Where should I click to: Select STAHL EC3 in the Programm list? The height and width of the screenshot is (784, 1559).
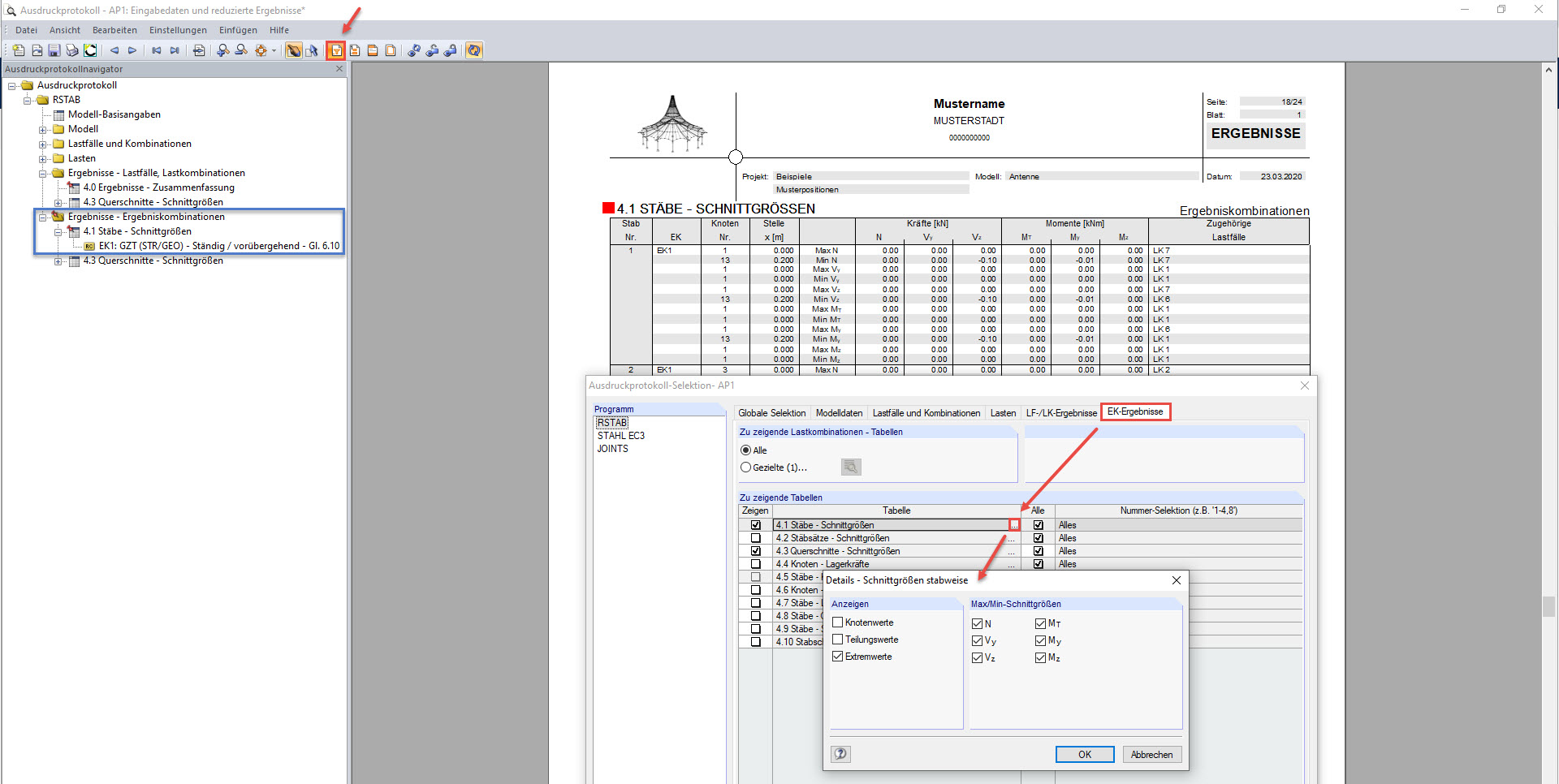tap(621, 436)
